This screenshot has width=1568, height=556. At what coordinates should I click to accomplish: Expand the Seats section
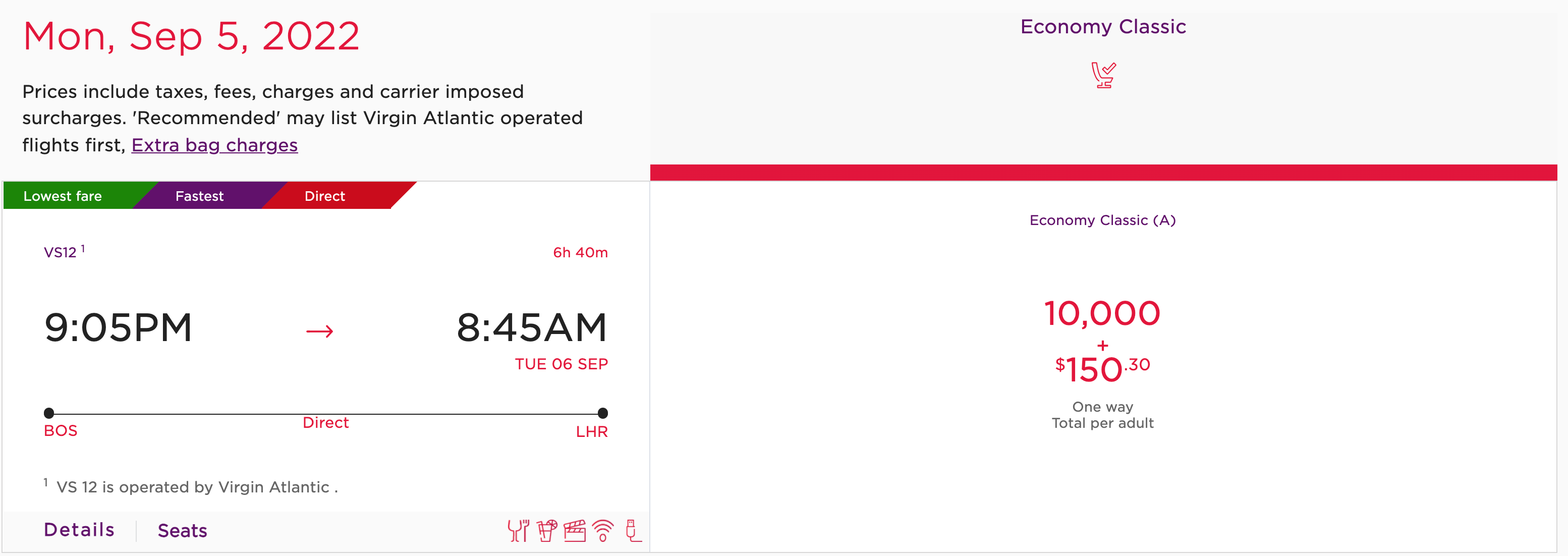pos(183,530)
